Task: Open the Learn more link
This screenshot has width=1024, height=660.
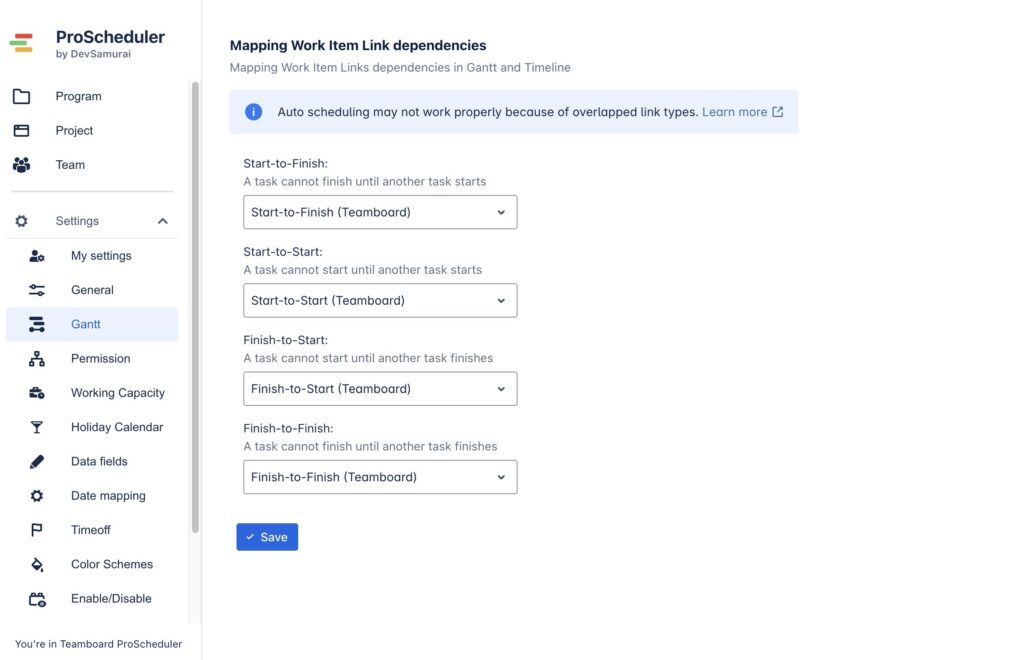Action: tap(737, 111)
